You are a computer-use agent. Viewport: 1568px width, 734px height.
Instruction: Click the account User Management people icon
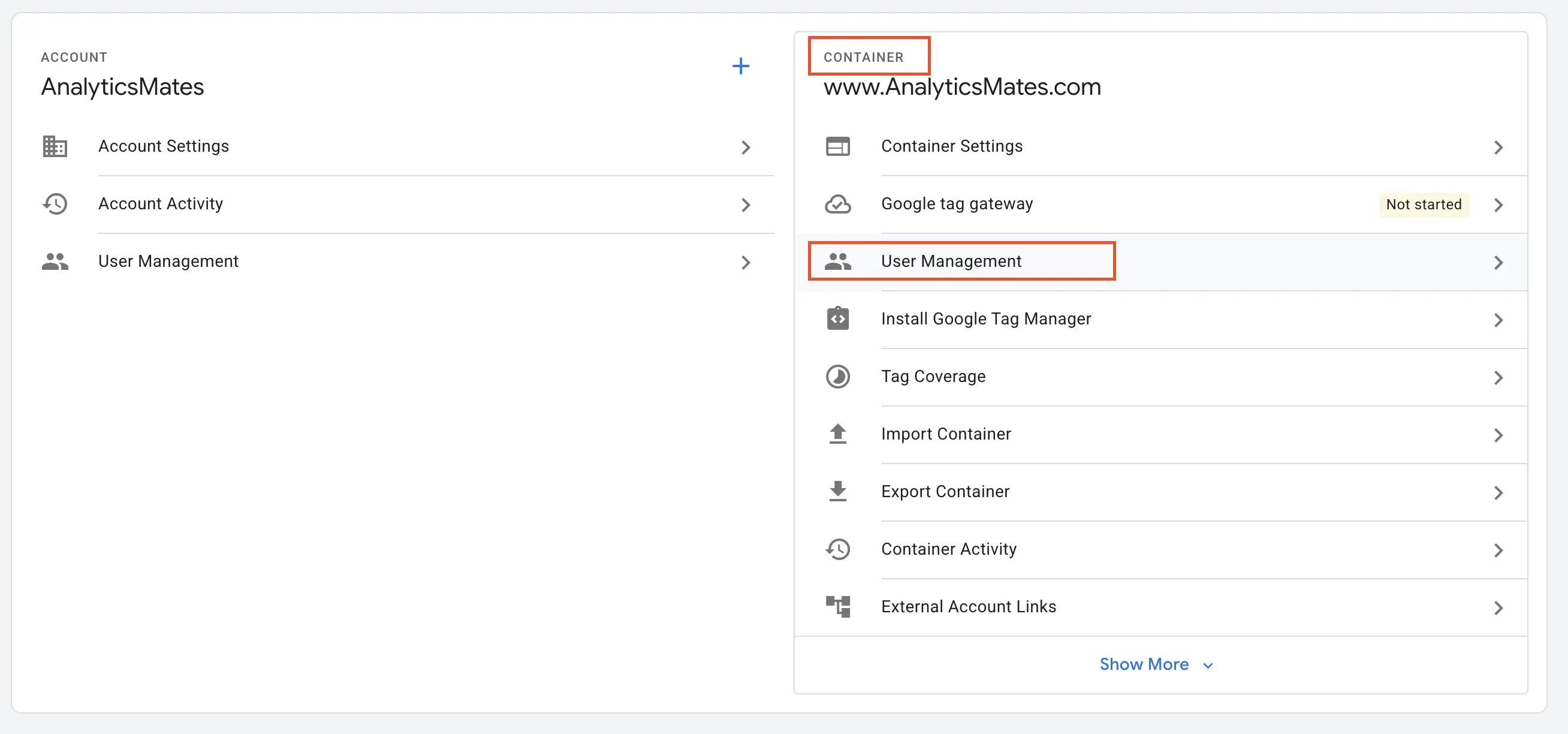(55, 261)
